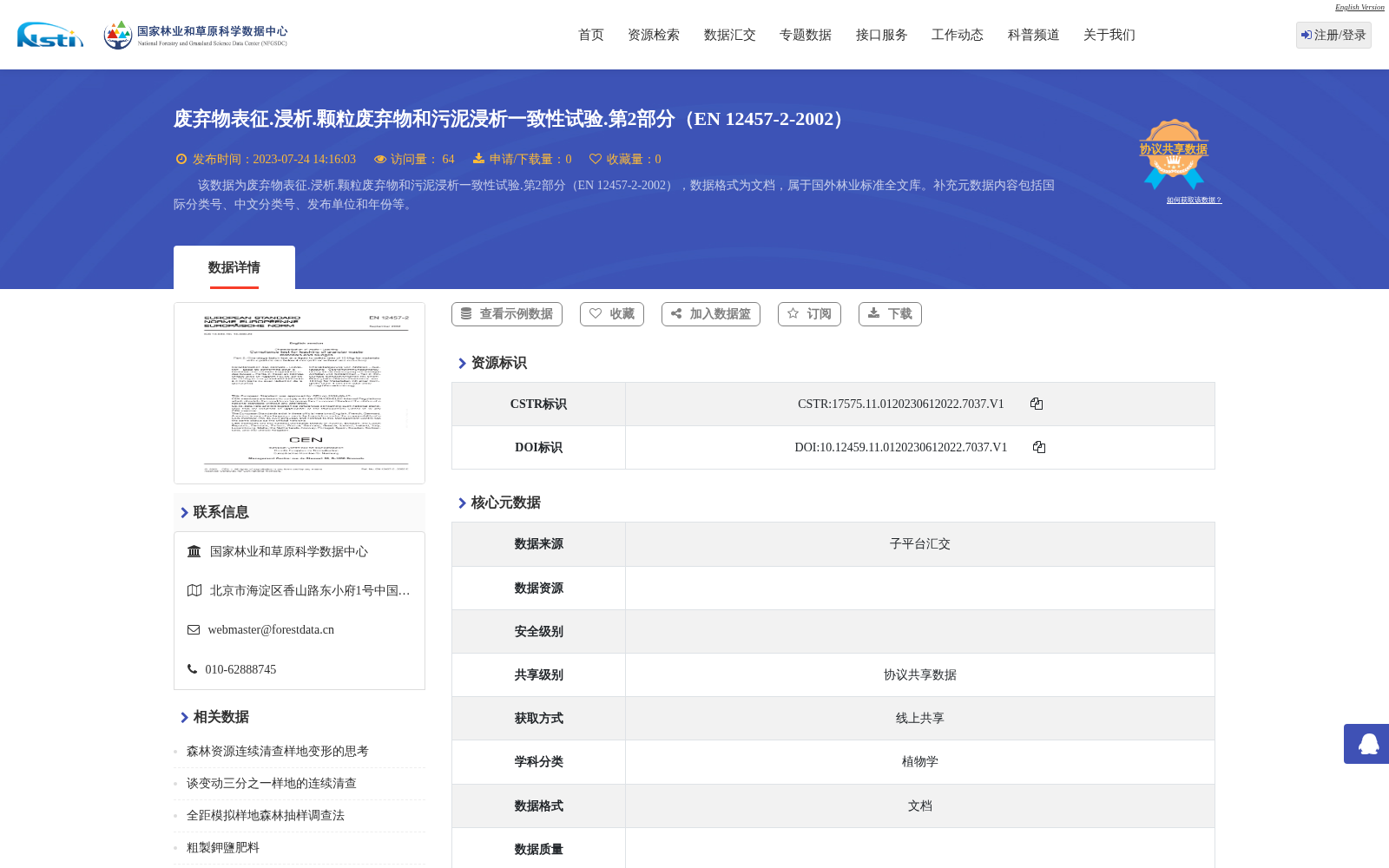The width and height of the screenshot is (1389, 868).
Task: Click the envelope icon beside the email
Action: coord(194,629)
